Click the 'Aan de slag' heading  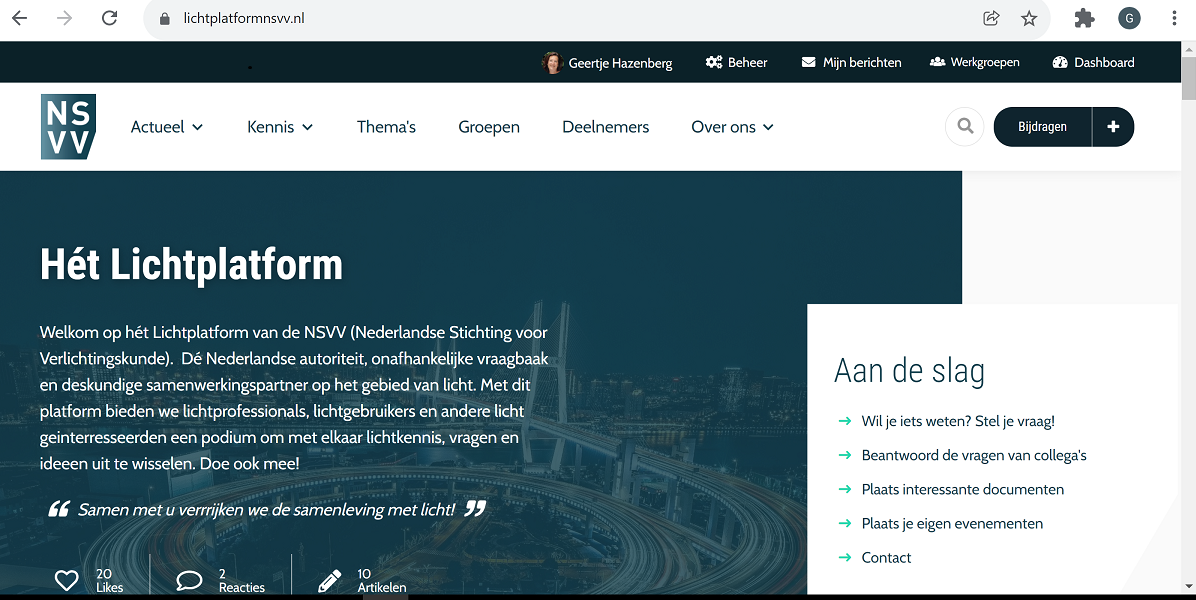[x=909, y=371]
